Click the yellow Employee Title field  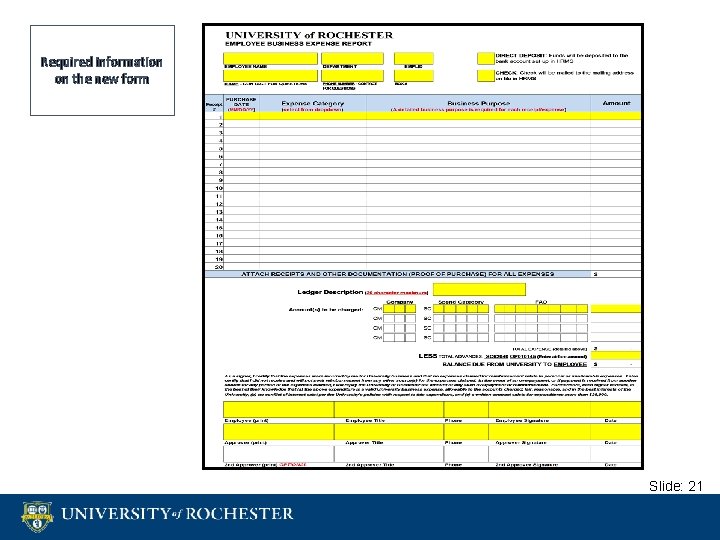coord(389,409)
